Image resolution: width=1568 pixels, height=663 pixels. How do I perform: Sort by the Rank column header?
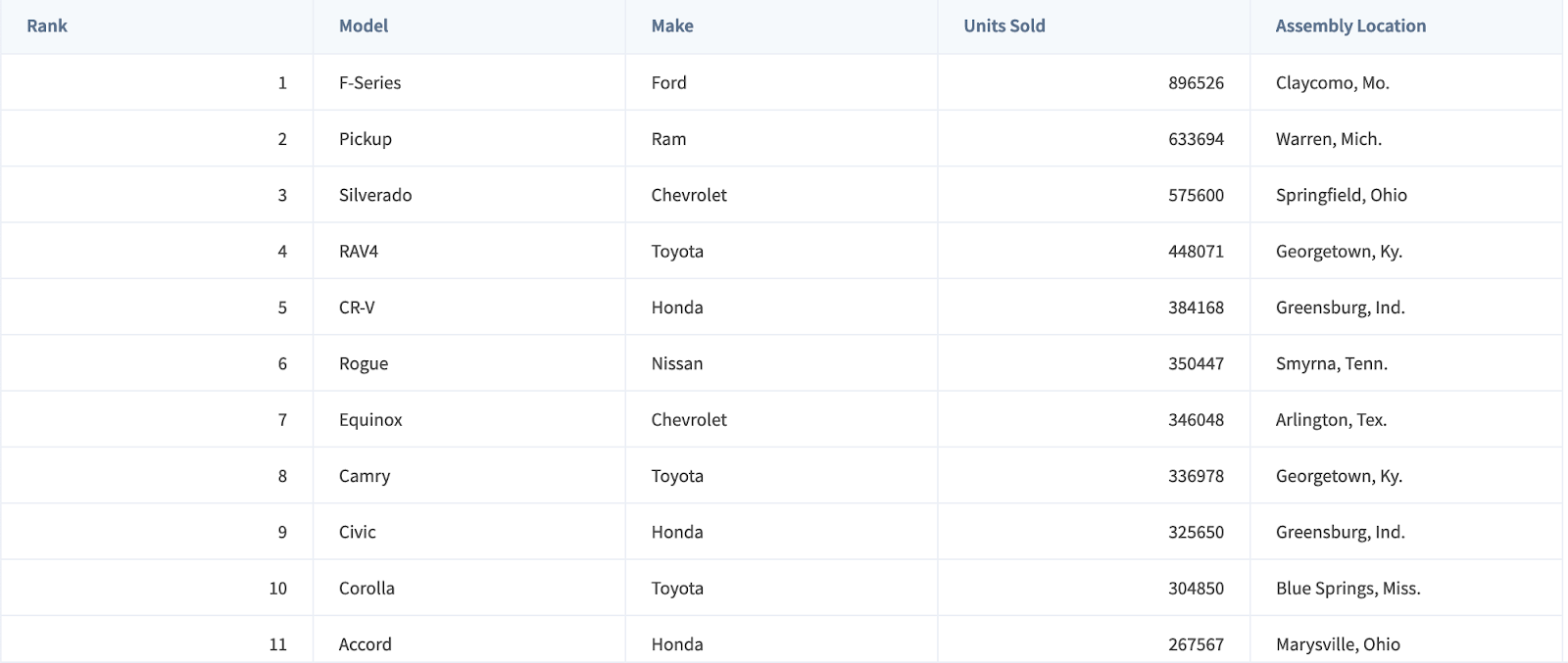[47, 26]
